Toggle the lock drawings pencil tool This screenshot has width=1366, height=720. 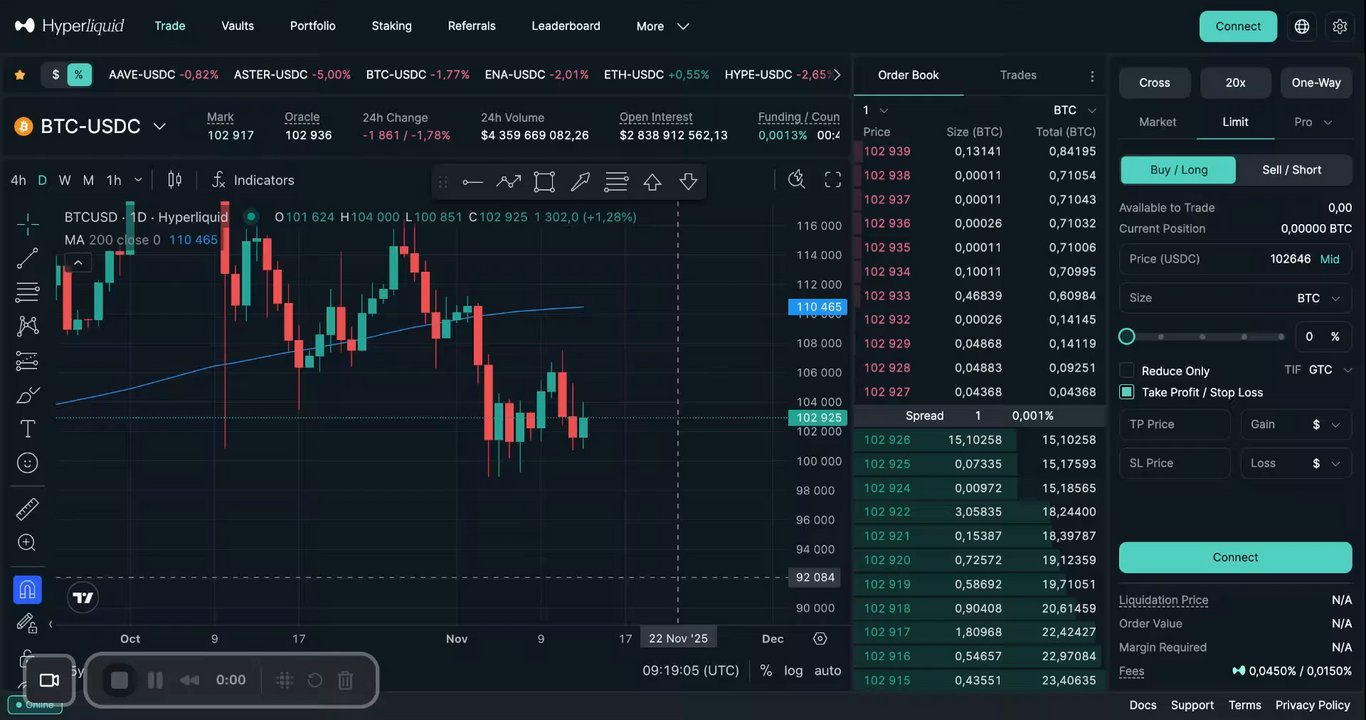tap(28, 623)
